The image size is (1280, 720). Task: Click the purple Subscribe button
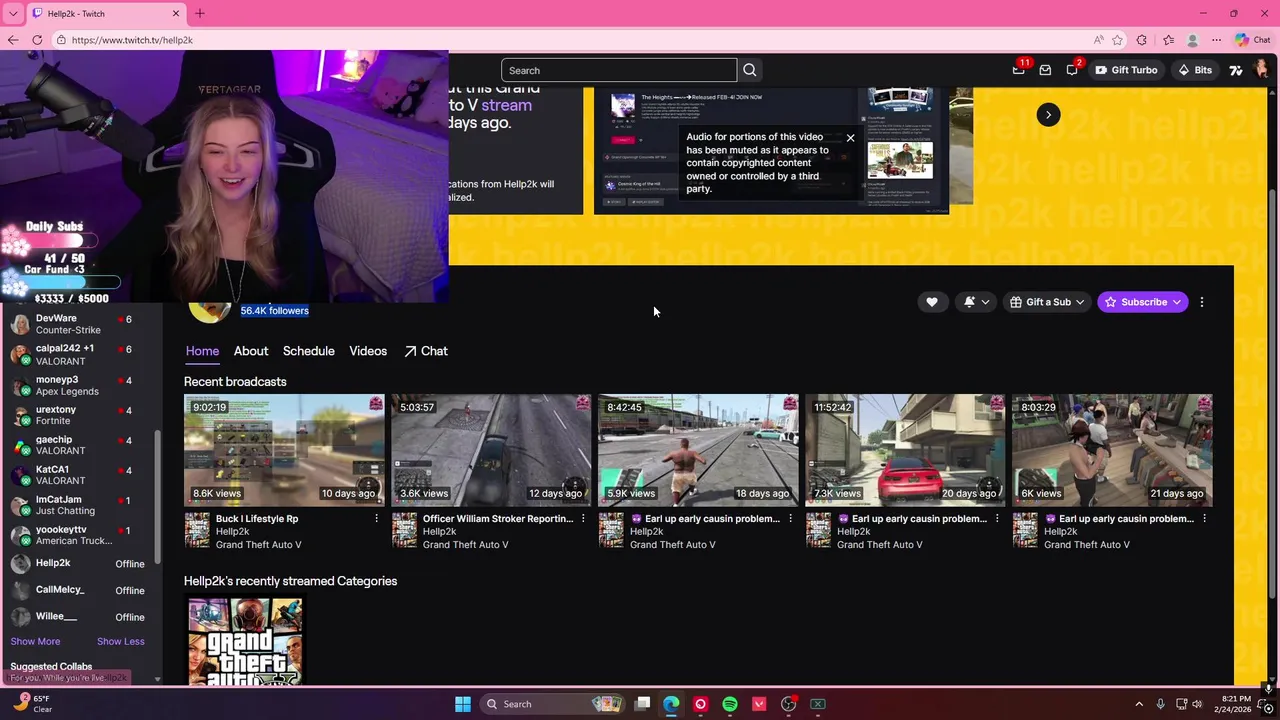(1142, 302)
